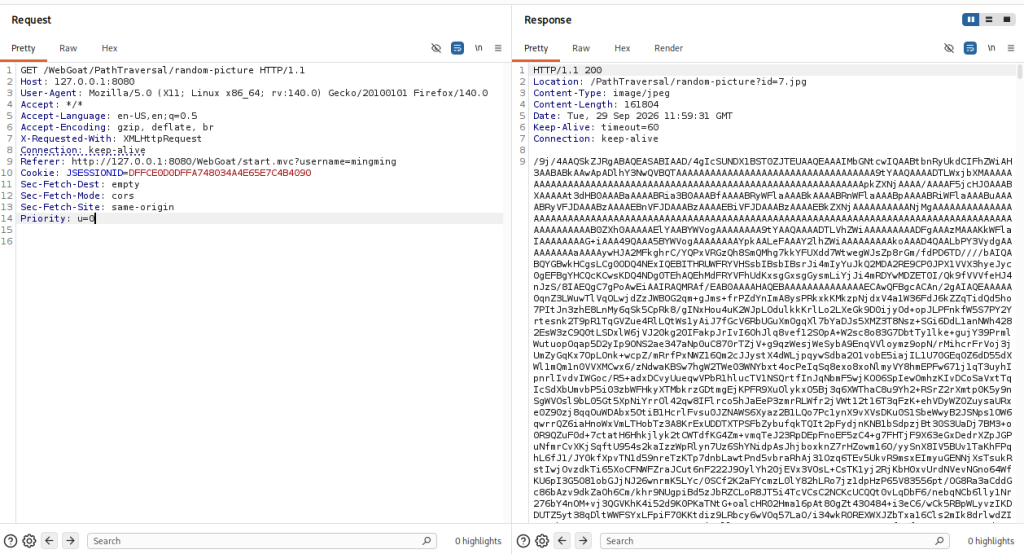Viewport: 1024px width, 554px height.
Task: Click Content-Type: image/jpeg line
Action: (x=601, y=93)
